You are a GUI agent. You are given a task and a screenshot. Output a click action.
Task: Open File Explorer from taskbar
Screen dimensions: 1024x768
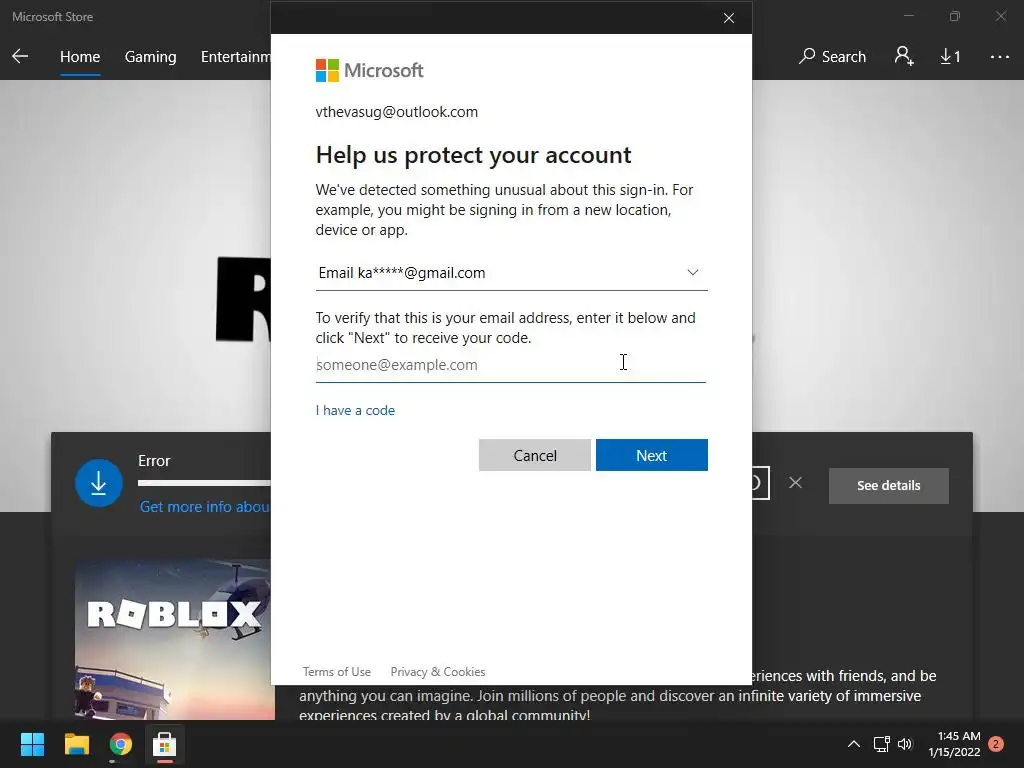(76, 744)
